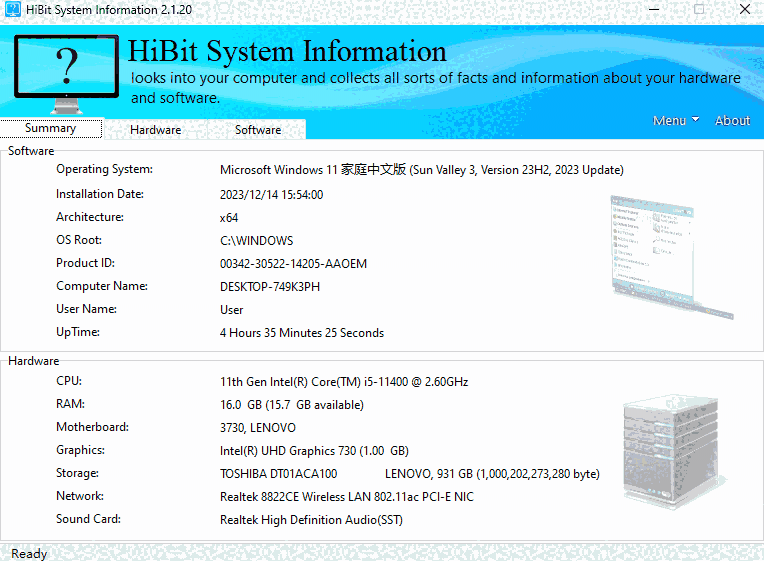Click the UpTime value 4 Hours 35 Minutes
This screenshot has width=764, height=561.
point(302,333)
